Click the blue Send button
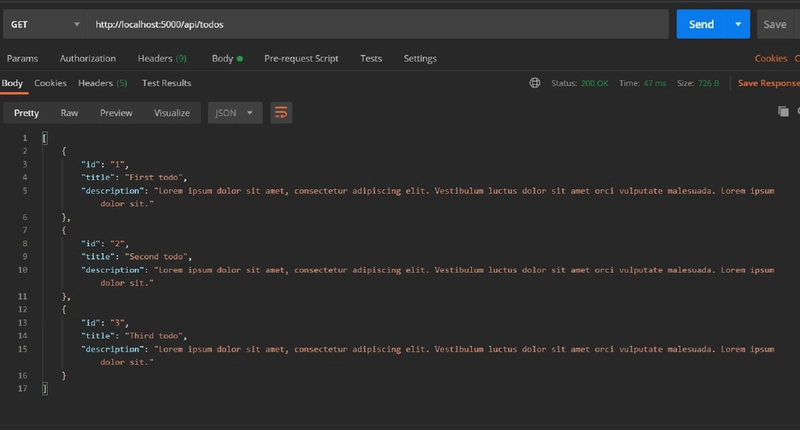The height and width of the screenshot is (430, 800). [x=701, y=24]
